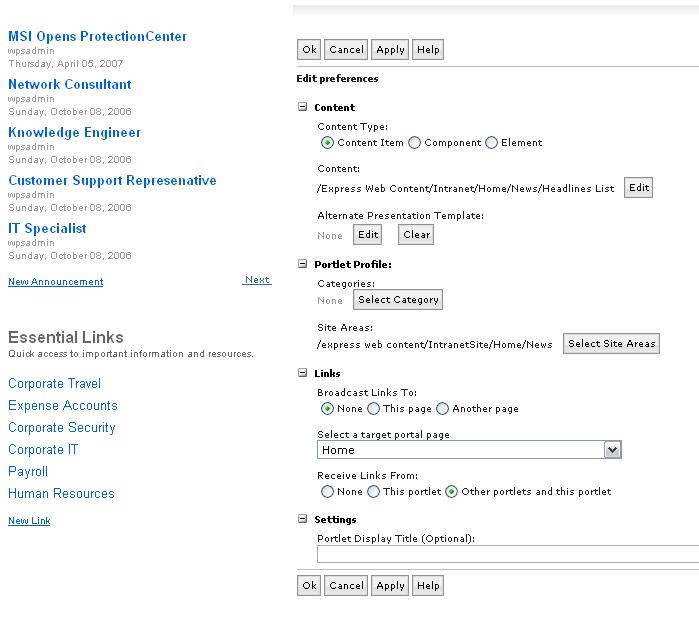Open the target portal page dropdown

(x=613, y=450)
